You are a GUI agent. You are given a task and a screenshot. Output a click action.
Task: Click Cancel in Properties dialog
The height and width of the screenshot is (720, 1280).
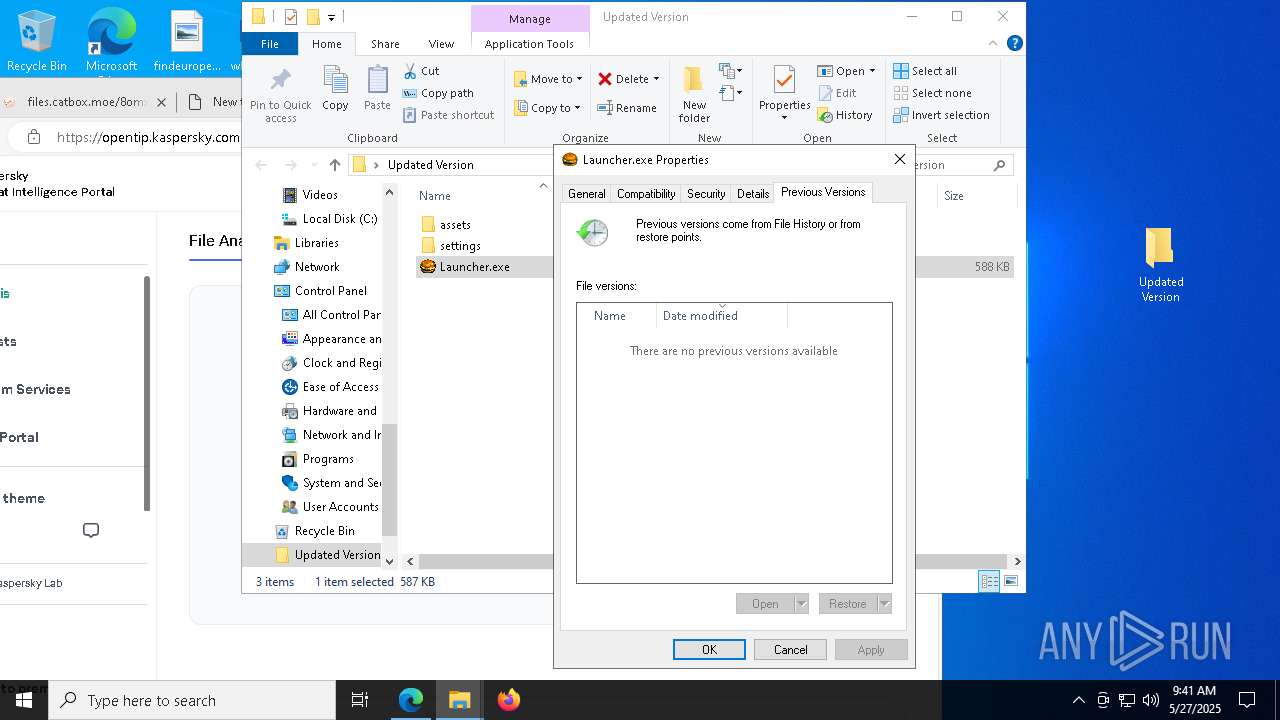(x=790, y=650)
